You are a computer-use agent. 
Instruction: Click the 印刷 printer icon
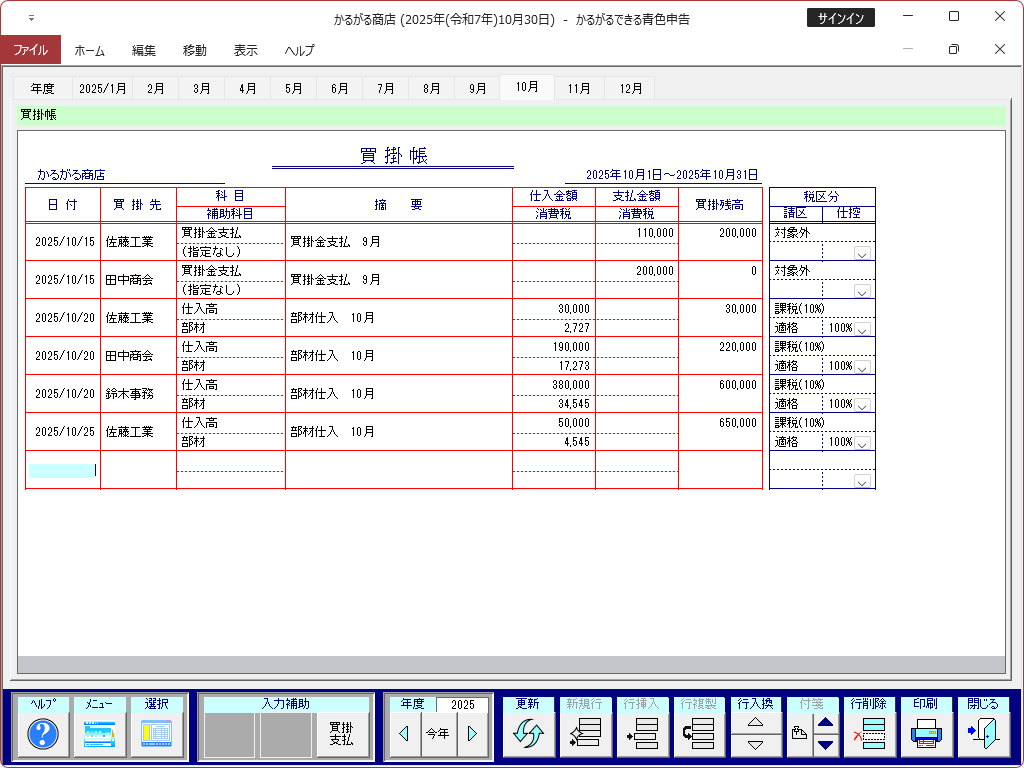click(x=926, y=735)
